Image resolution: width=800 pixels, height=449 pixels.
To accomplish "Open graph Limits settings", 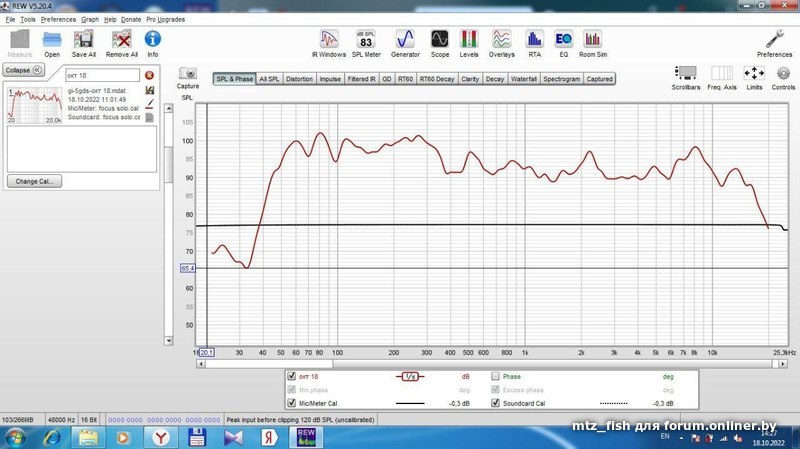I will [x=754, y=75].
